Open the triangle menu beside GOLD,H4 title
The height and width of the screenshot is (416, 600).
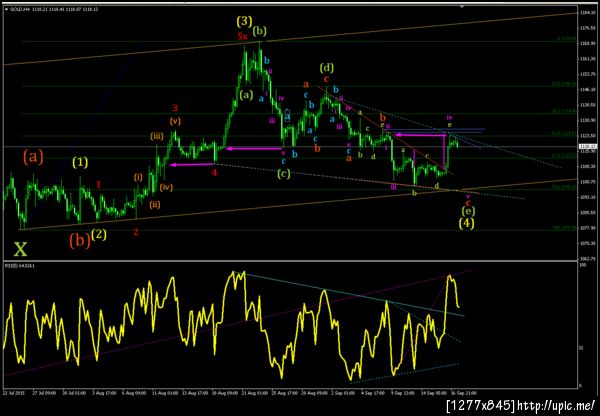6,9
